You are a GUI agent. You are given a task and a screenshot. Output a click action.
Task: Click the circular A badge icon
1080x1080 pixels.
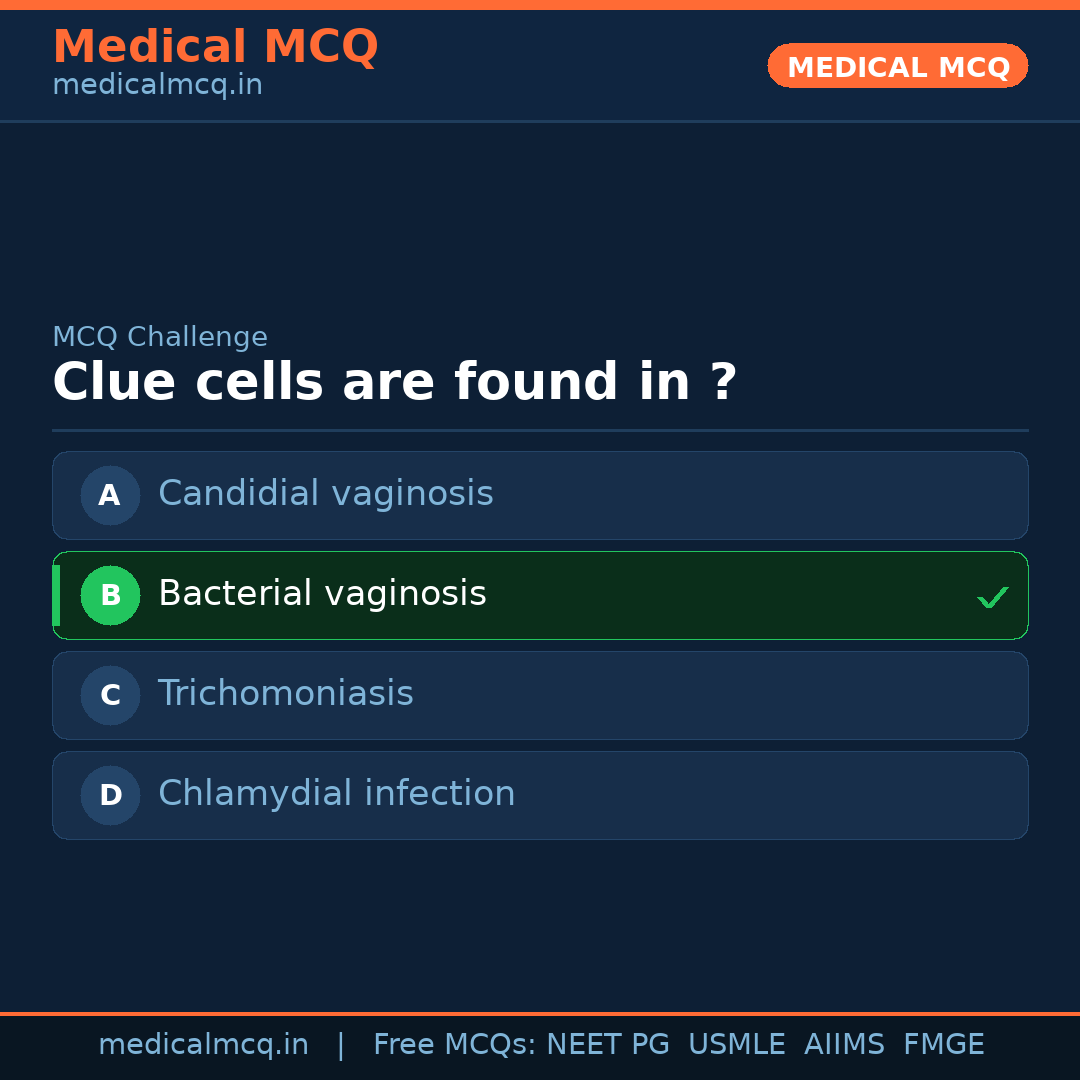(x=110, y=495)
